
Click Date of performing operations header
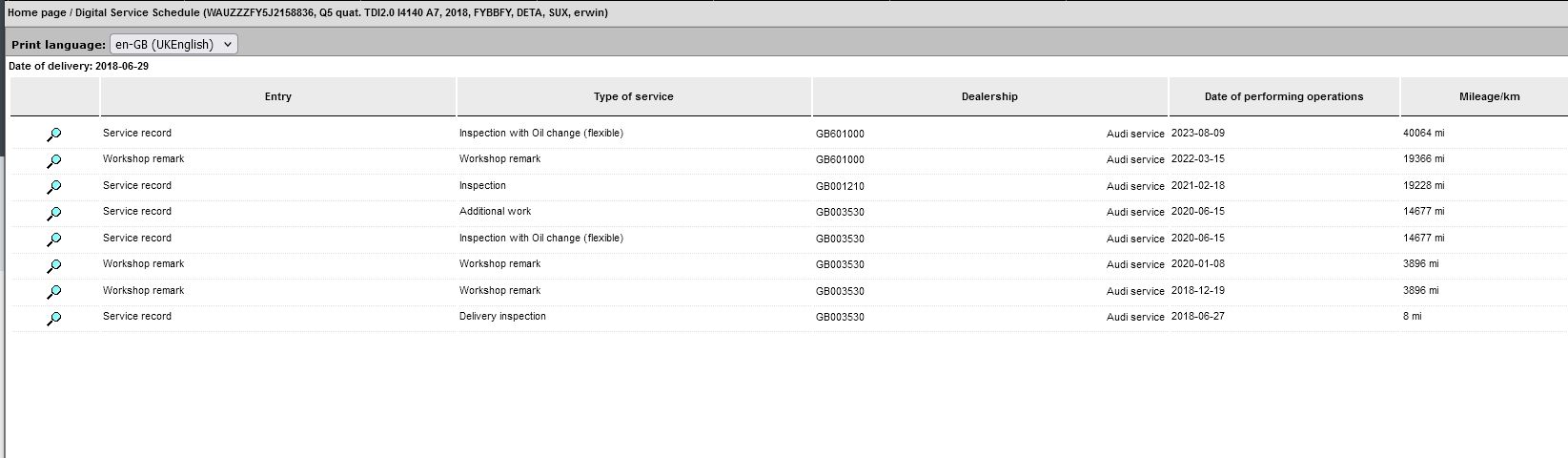pos(1283,96)
